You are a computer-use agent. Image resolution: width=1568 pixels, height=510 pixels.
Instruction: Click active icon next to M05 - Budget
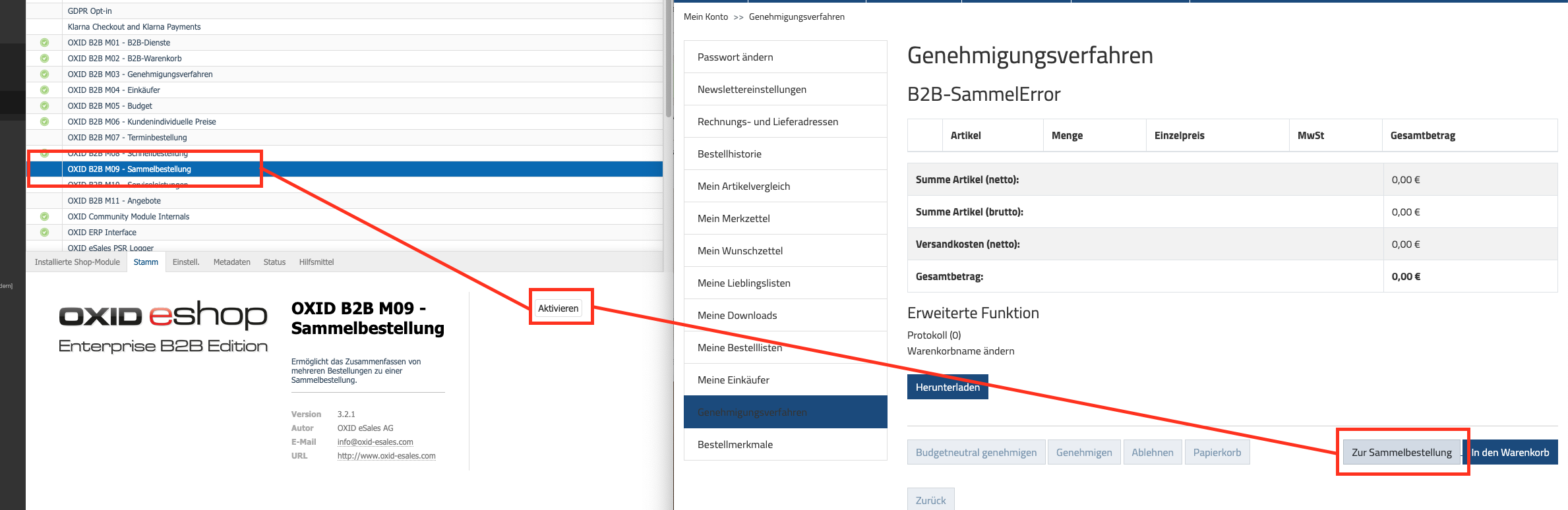[x=44, y=106]
